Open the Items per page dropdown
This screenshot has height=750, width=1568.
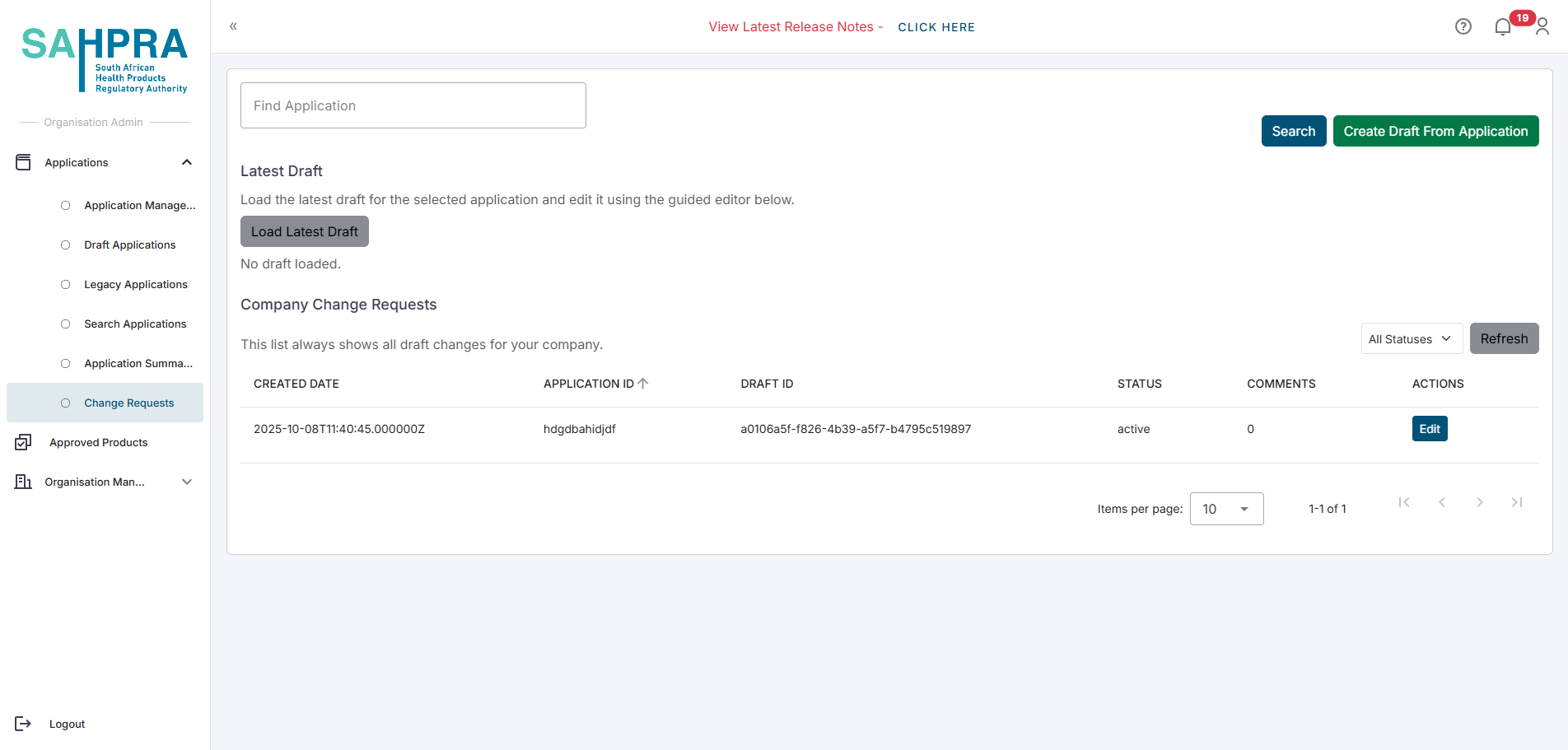(x=1226, y=509)
